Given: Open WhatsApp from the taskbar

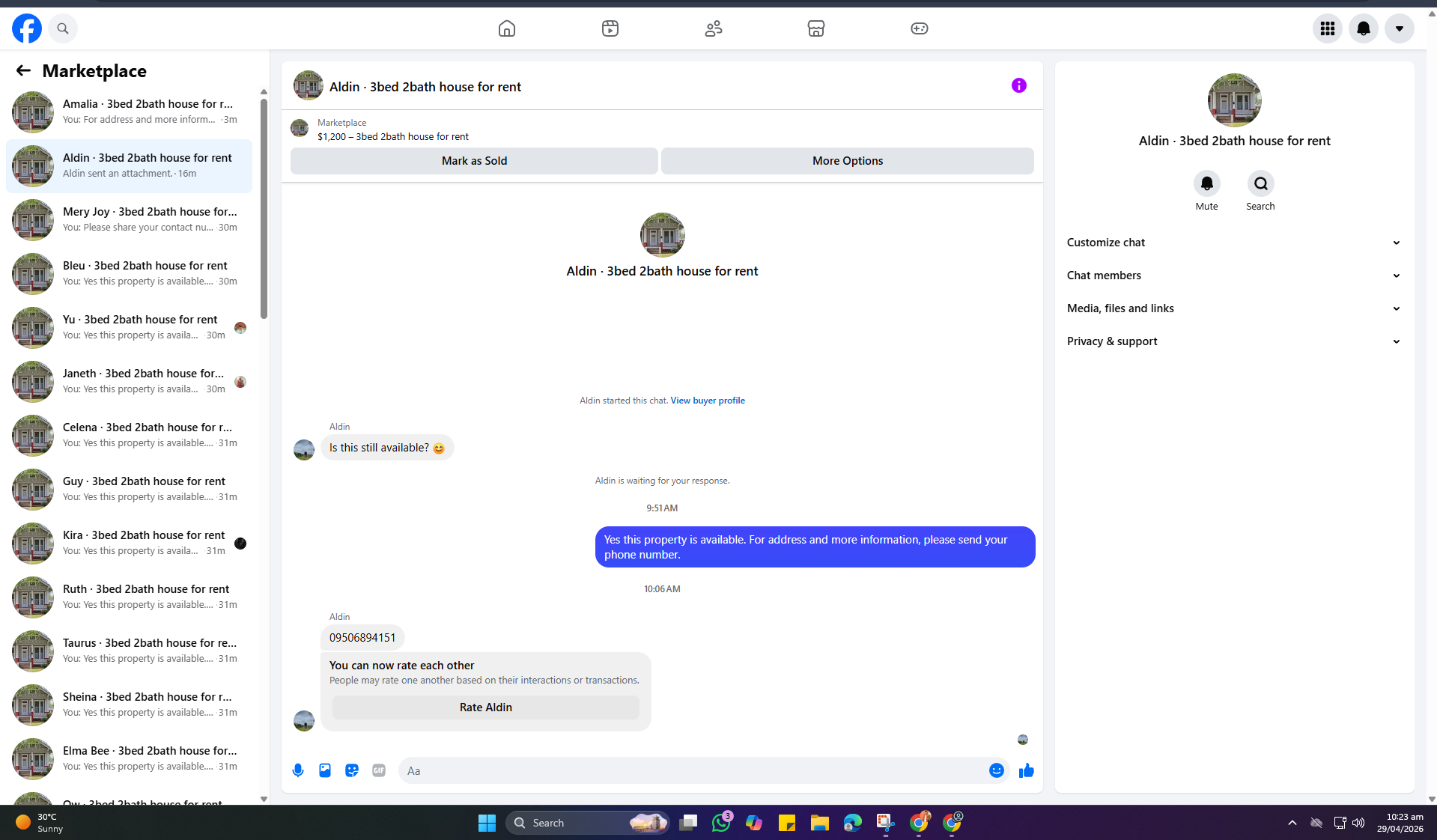Looking at the screenshot, I should tap(721, 823).
